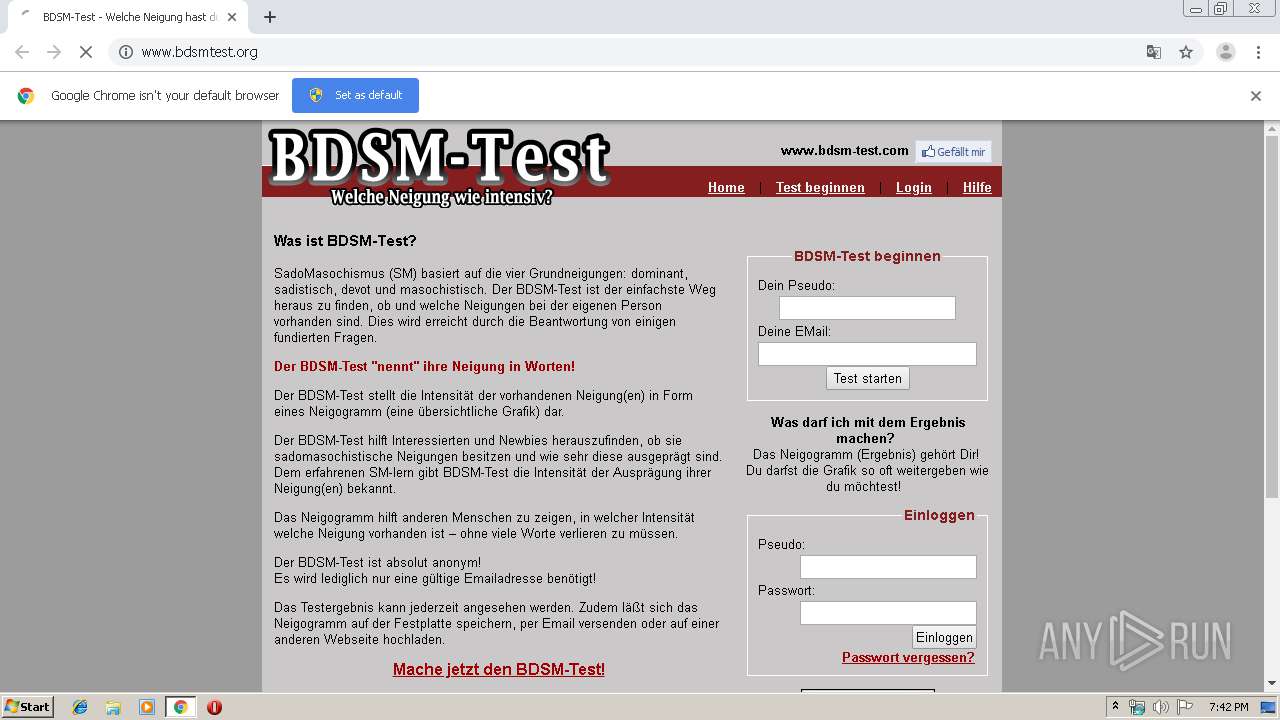This screenshot has width=1280, height=720.
Task: Open the Passwort vergessen link
Action: pyautogui.click(x=908, y=657)
